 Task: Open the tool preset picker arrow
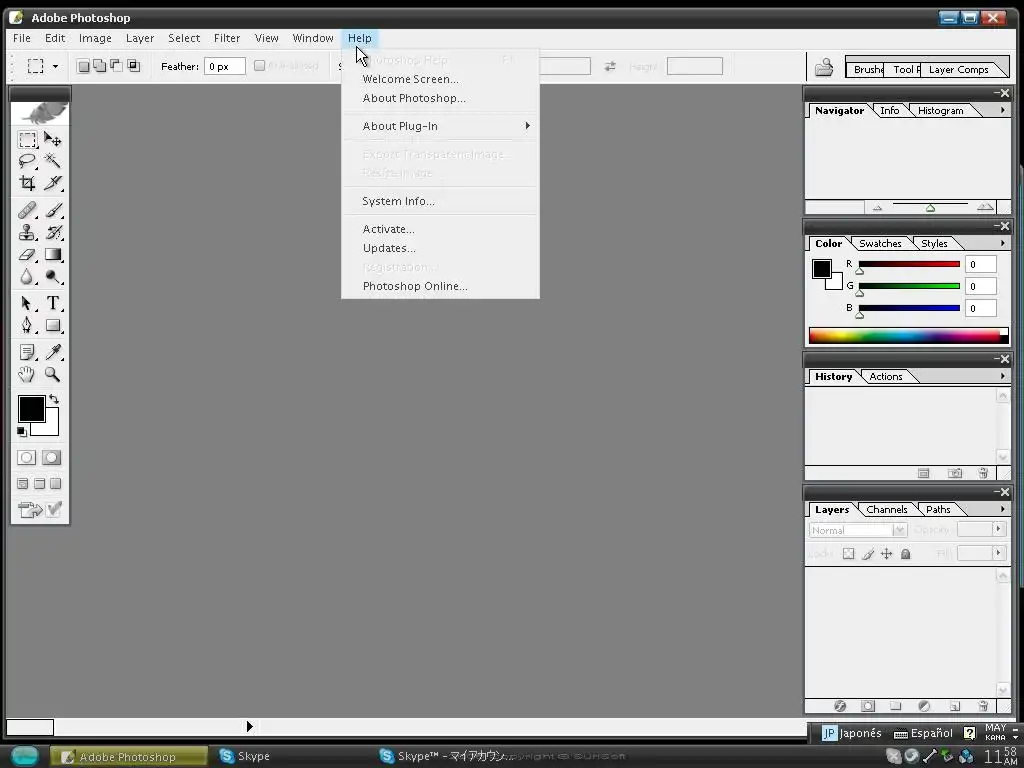pos(56,66)
